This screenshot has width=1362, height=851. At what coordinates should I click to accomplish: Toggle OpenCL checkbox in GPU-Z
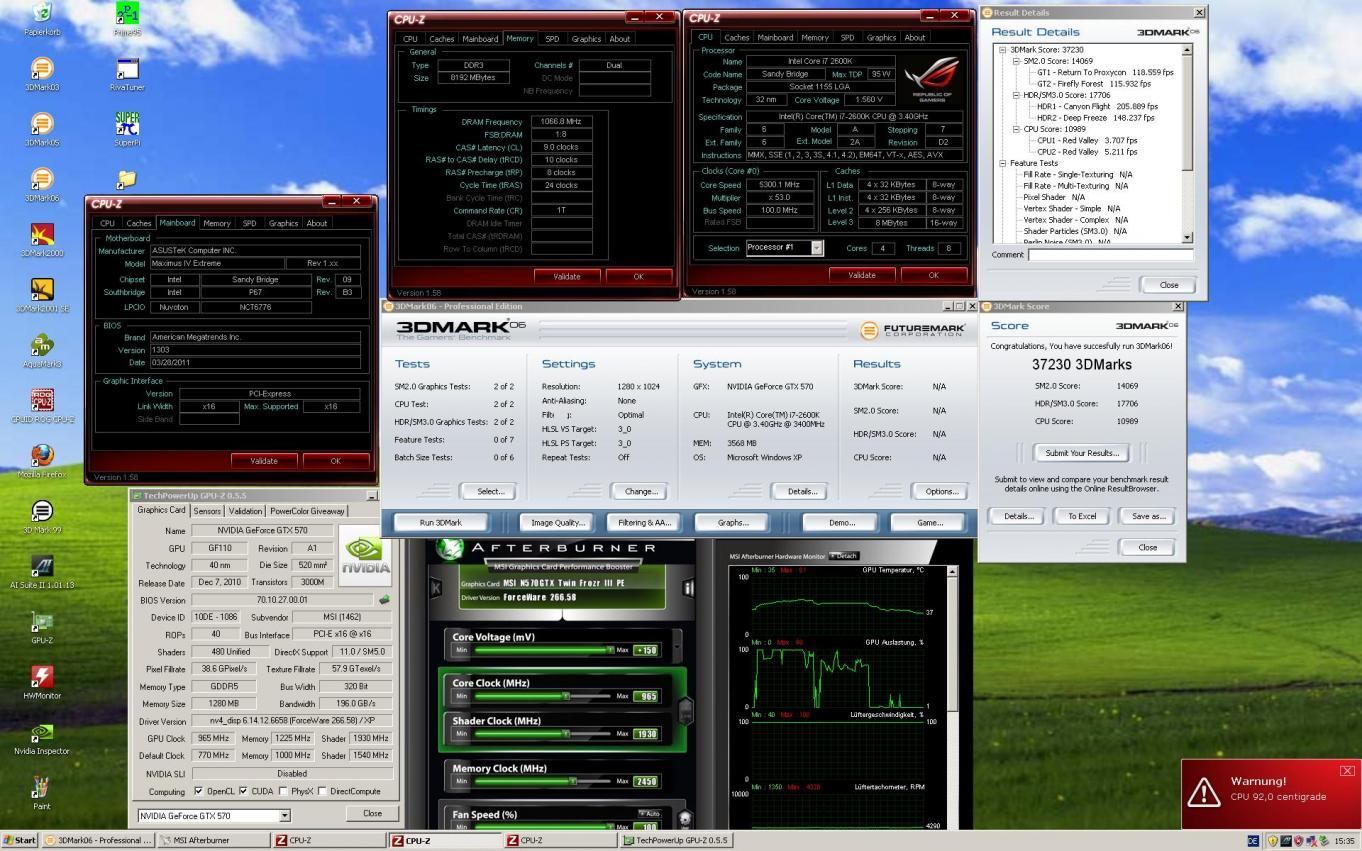coord(198,791)
